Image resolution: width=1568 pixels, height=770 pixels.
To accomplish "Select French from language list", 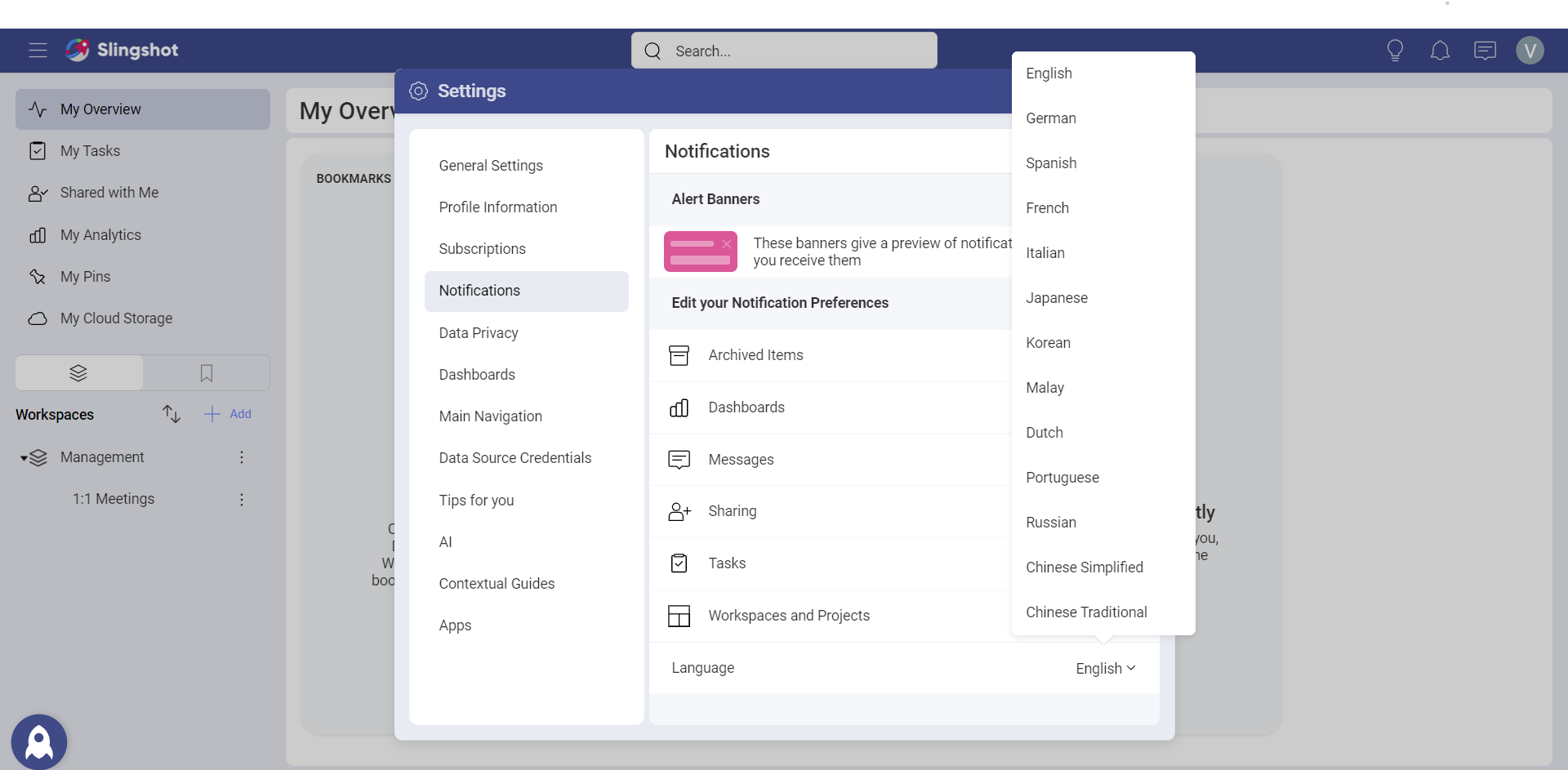I will pos(1103,208).
